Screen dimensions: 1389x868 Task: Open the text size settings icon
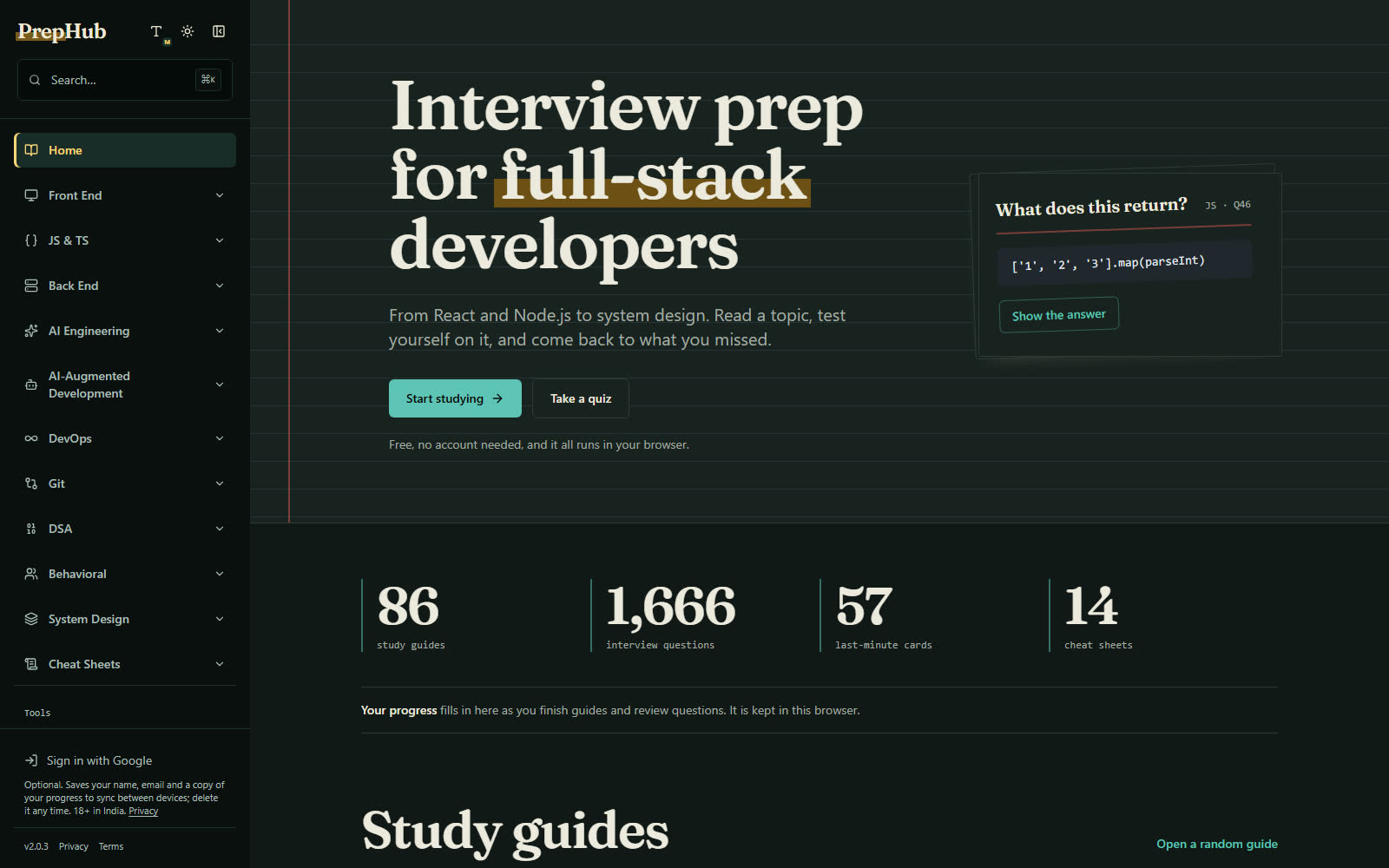[157, 31]
